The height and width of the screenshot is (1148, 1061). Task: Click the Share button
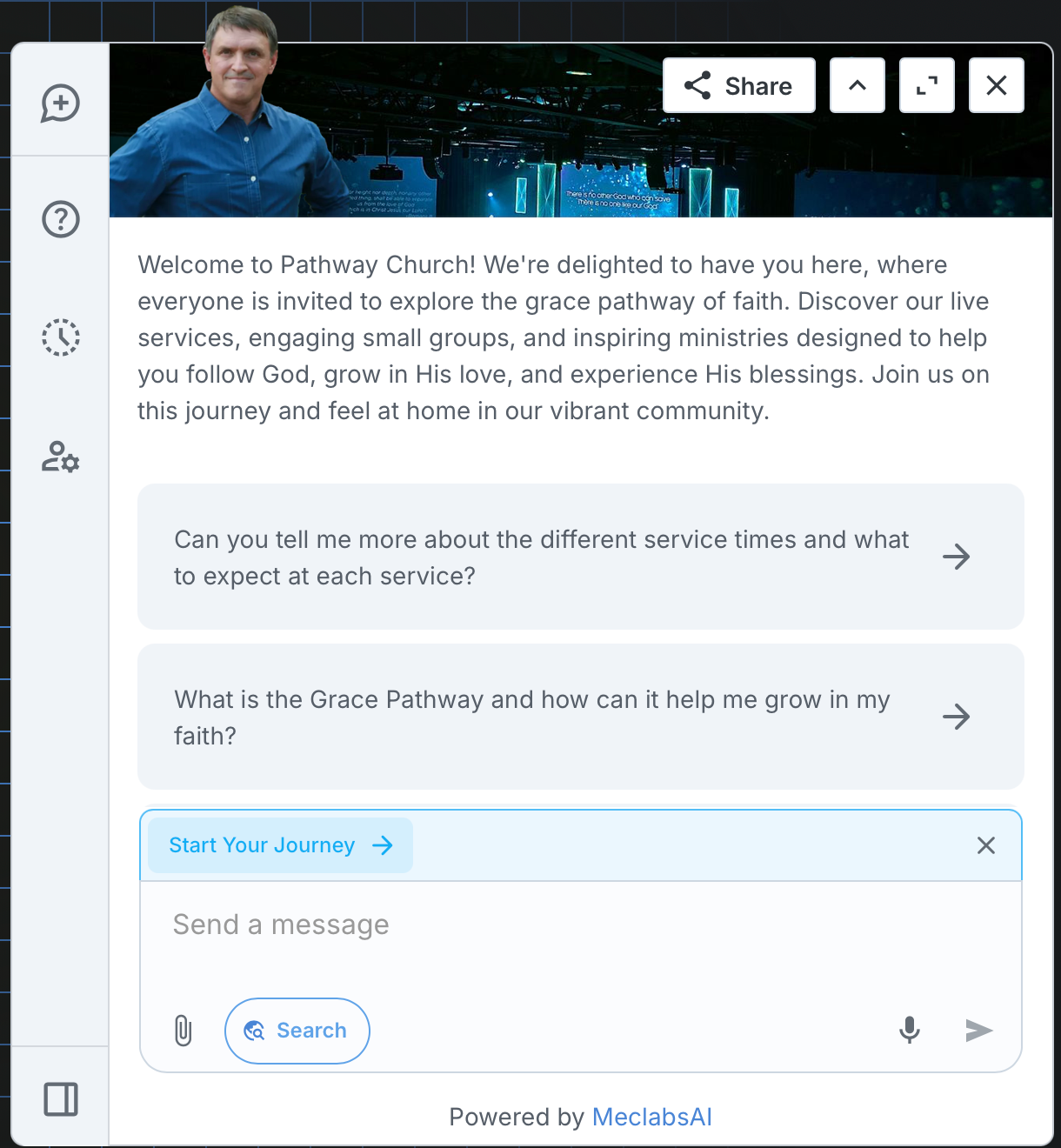(739, 85)
